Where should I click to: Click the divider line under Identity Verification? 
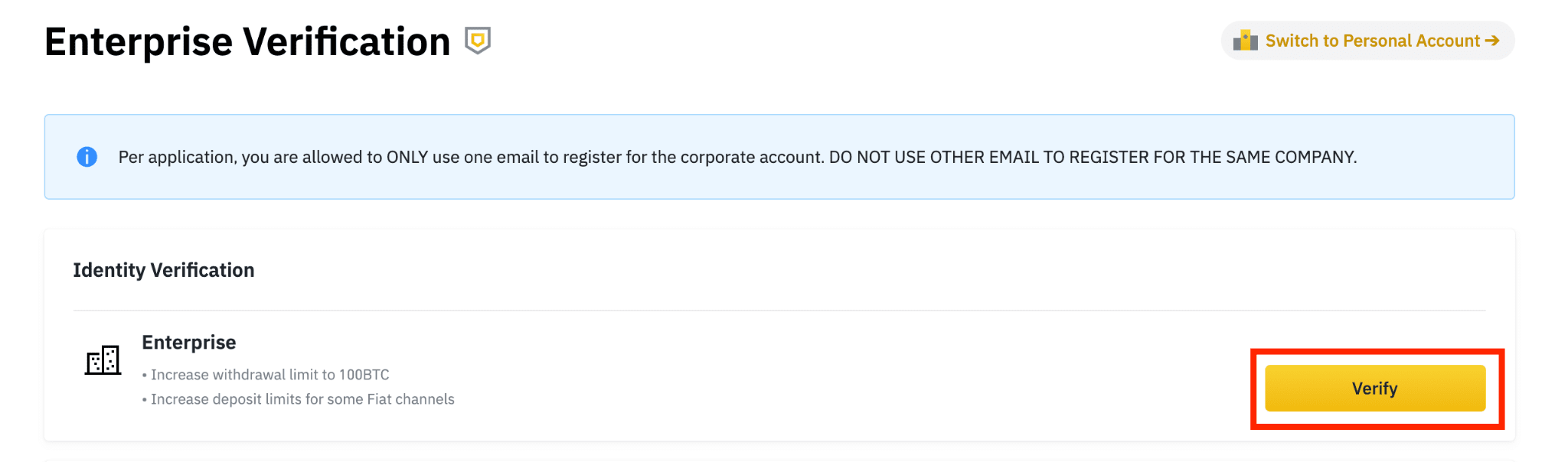click(x=779, y=311)
